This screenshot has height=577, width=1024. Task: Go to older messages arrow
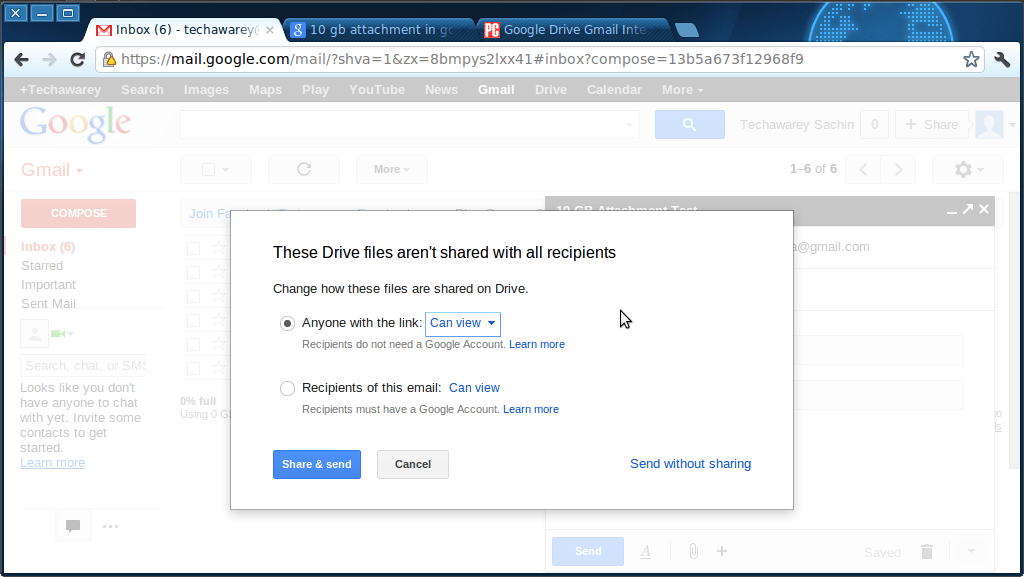click(898, 170)
